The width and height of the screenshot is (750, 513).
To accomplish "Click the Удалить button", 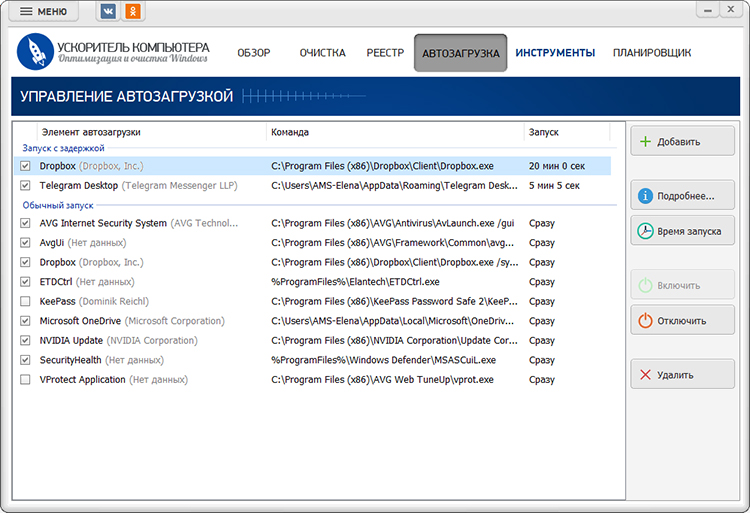I will (683, 374).
